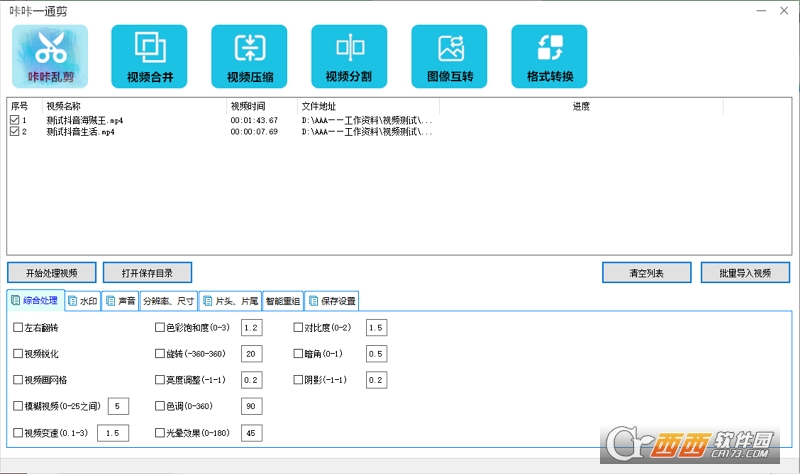Switch to the 保存设置 tab
The image size is (800, 474).
(x=332, y=301)
